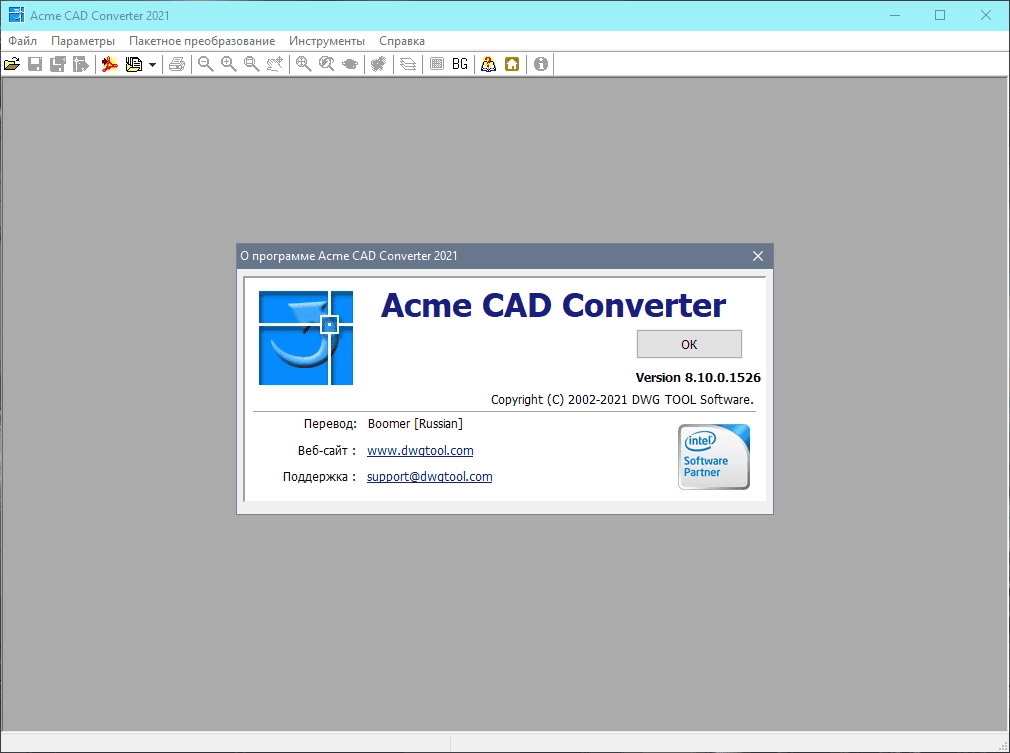Minimize the Acme CAD Converter window
The height and width of the screenshot is (753, 1010).
click(x=895, y=15)
